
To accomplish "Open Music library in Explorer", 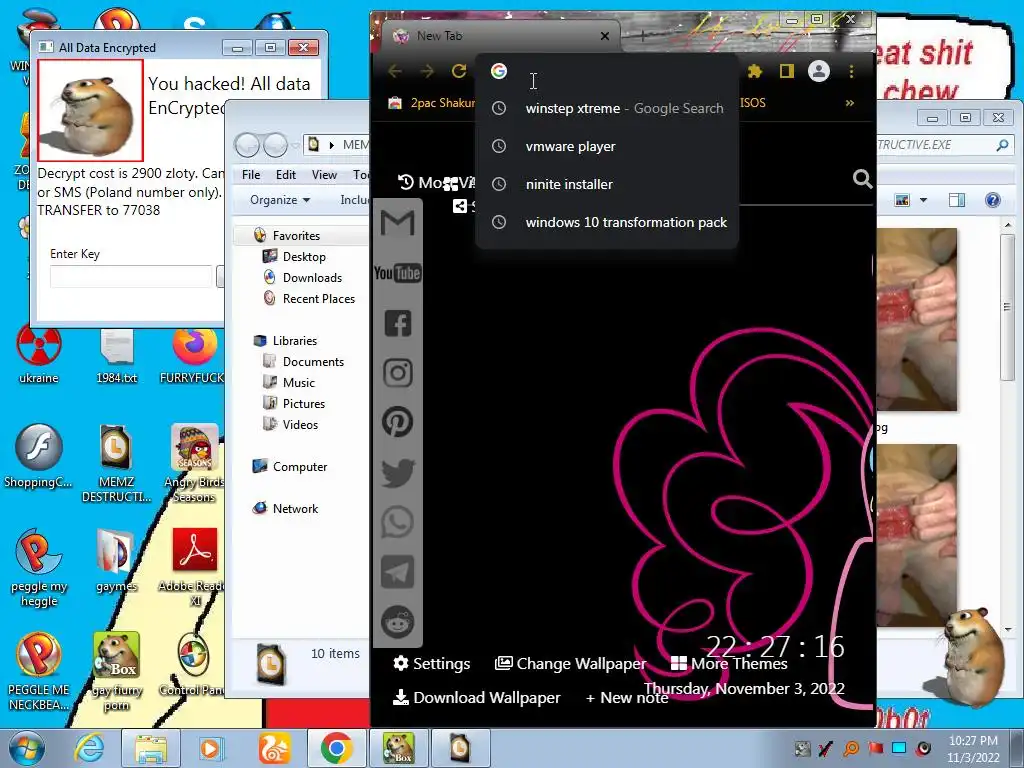I will 298,383.
